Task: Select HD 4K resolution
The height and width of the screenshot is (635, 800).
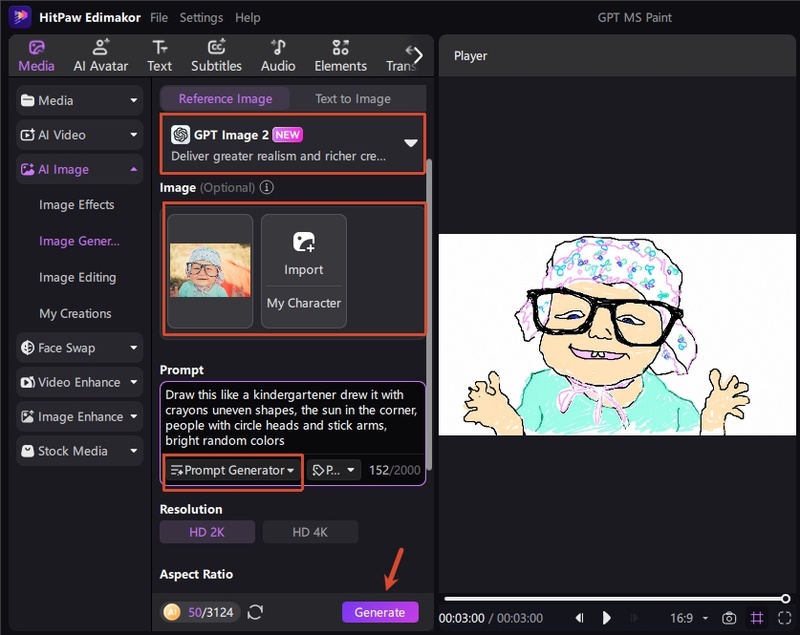Action: (310, 532)
